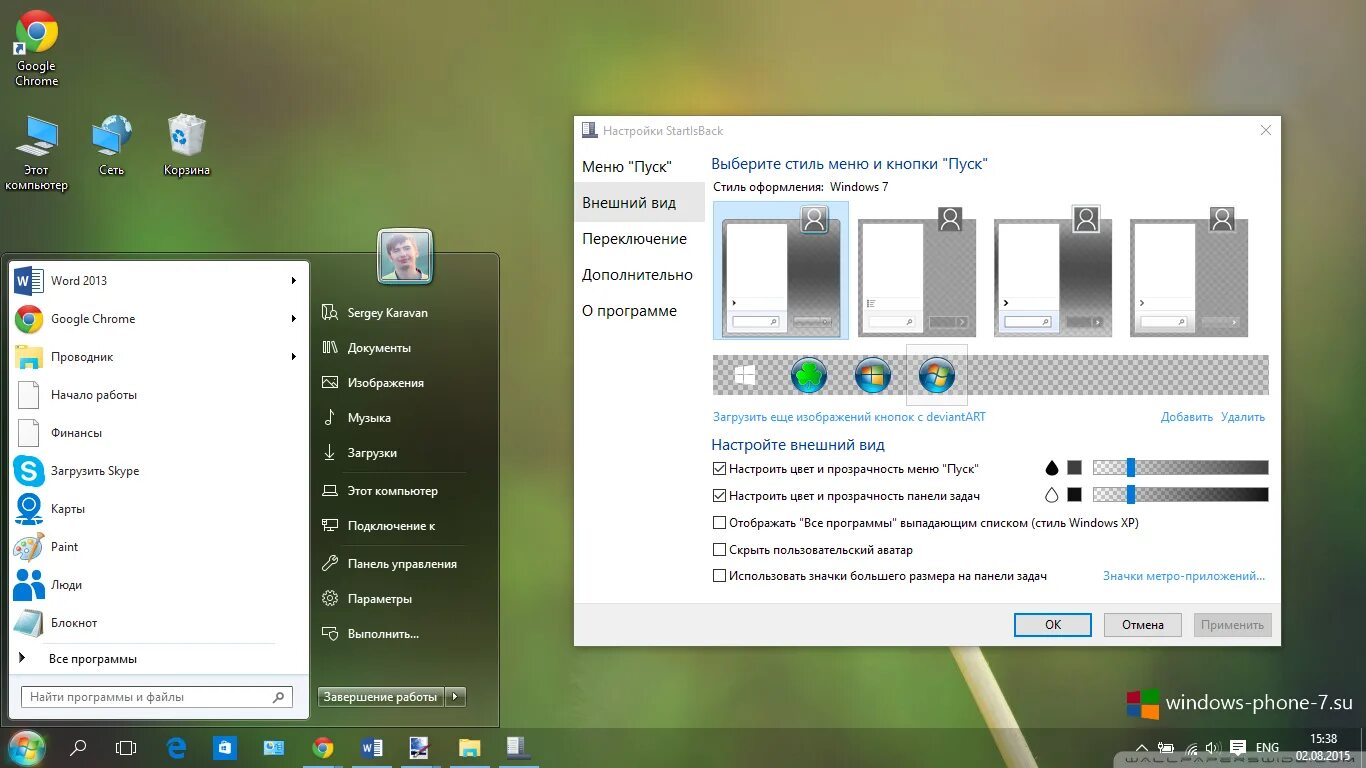The width and height of the screenshot is (1366, 768).
Task: Click taskbar transparency slider
Action: pos(1180,494)
